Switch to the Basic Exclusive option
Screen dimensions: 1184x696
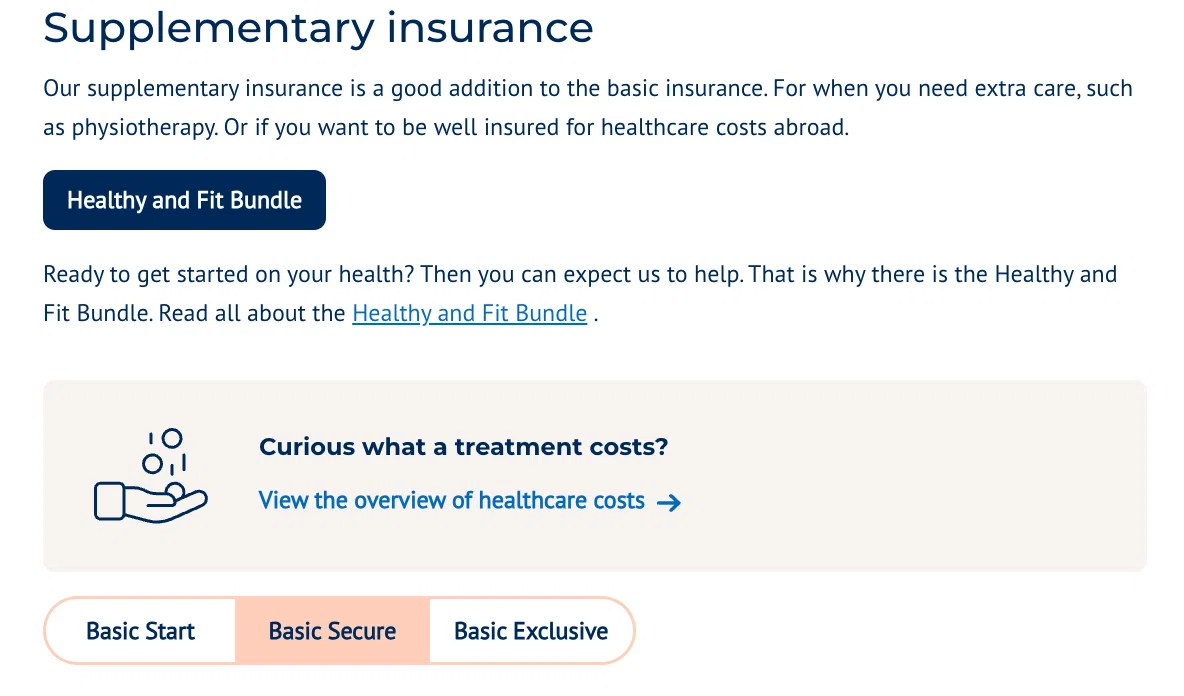pos(531,631)
